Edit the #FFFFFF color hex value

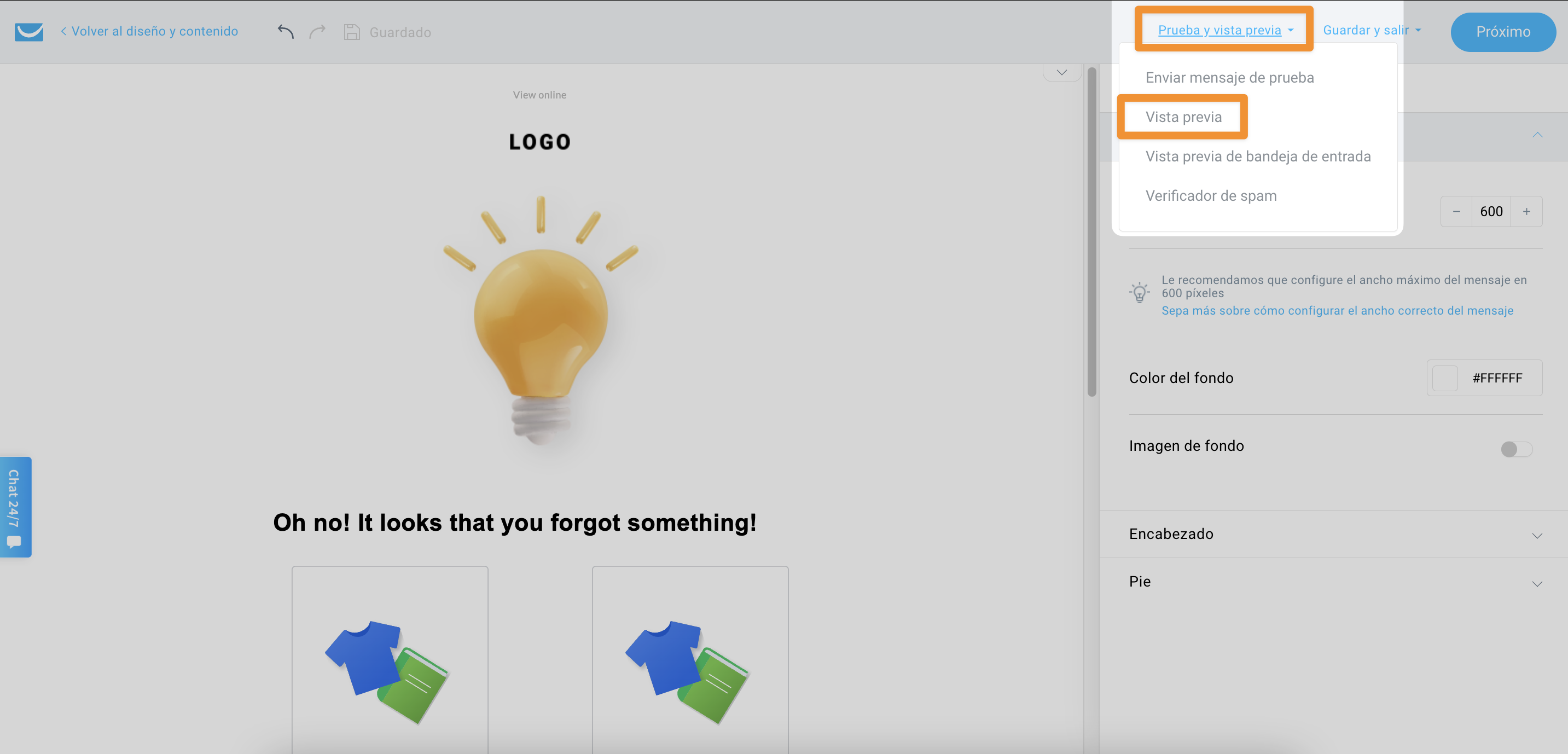(x=1497, y=378)
